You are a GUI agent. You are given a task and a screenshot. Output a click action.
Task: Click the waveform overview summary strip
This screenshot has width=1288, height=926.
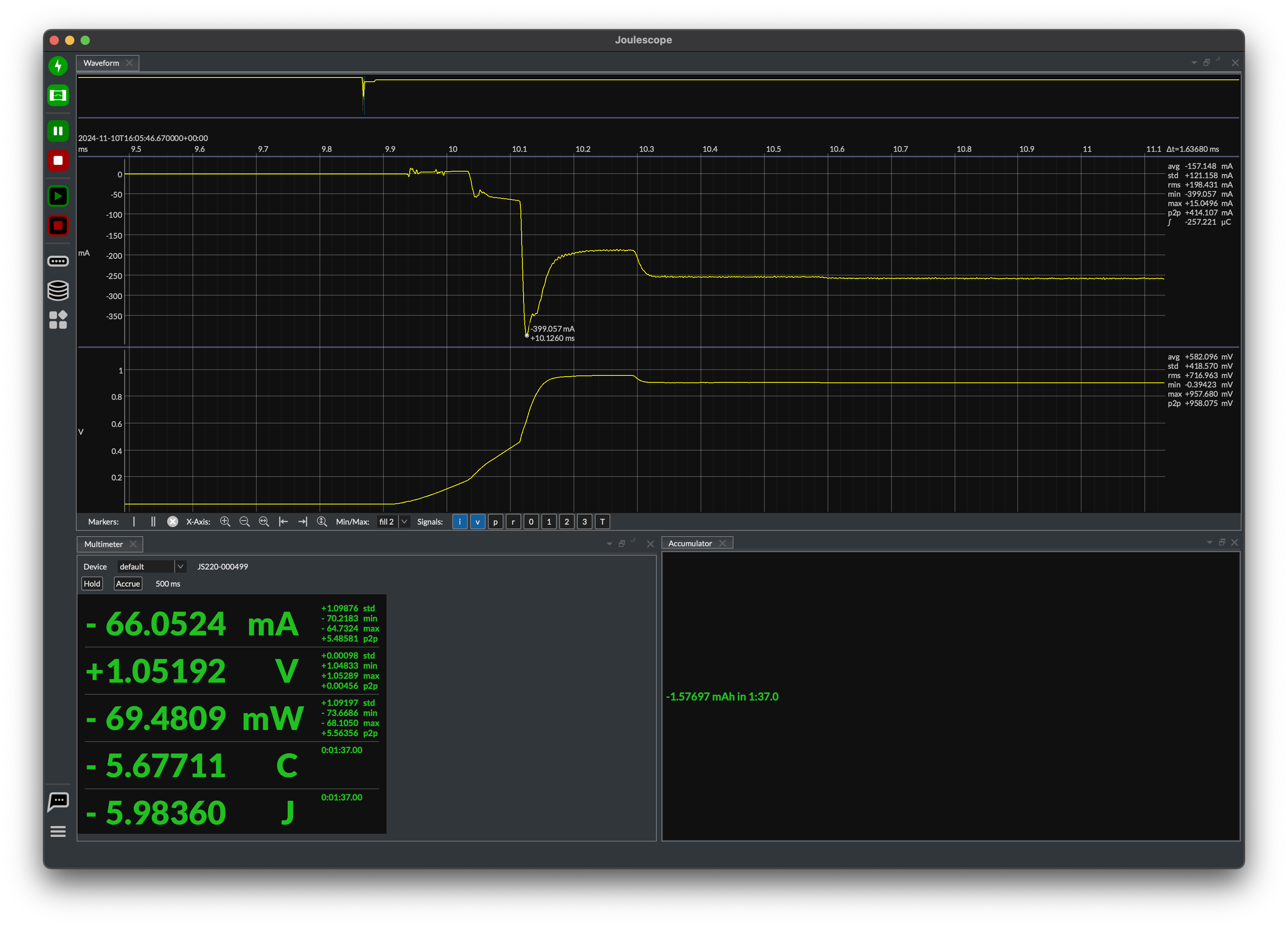click(x=658, y=95)
